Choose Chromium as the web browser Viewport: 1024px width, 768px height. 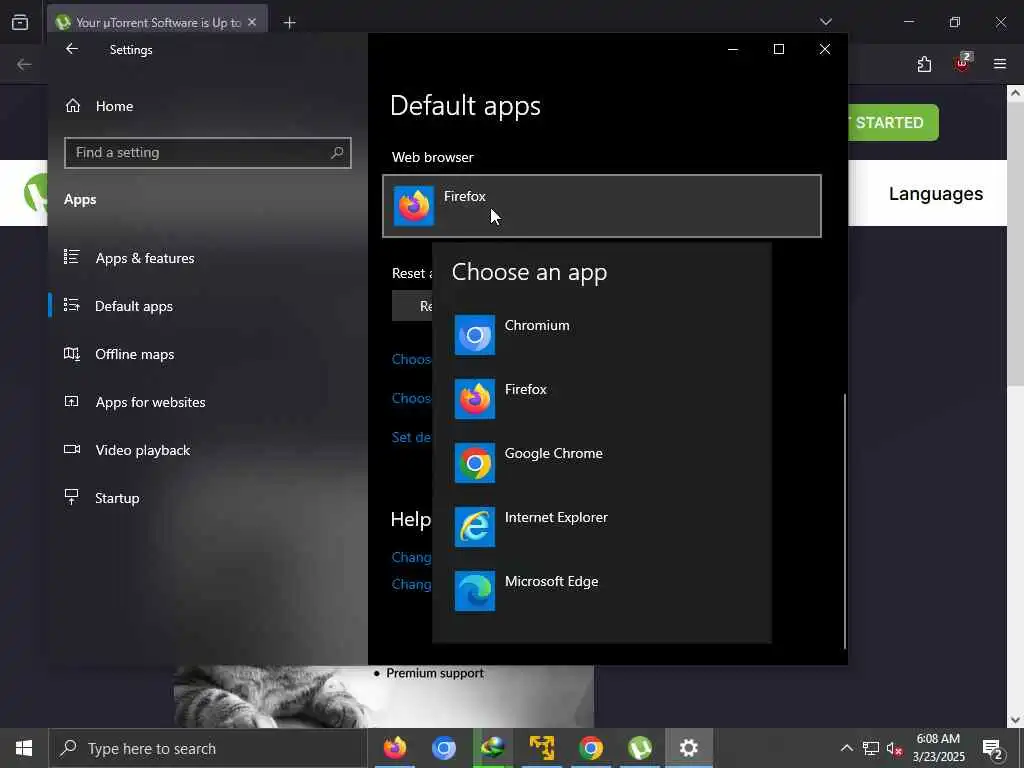(x=601, y=334)
